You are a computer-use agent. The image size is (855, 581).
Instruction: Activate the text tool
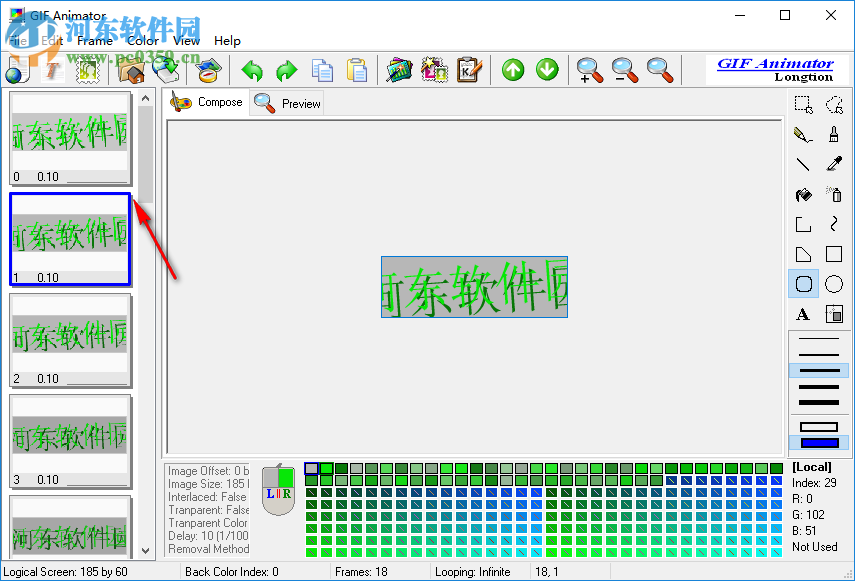(803, 314)
